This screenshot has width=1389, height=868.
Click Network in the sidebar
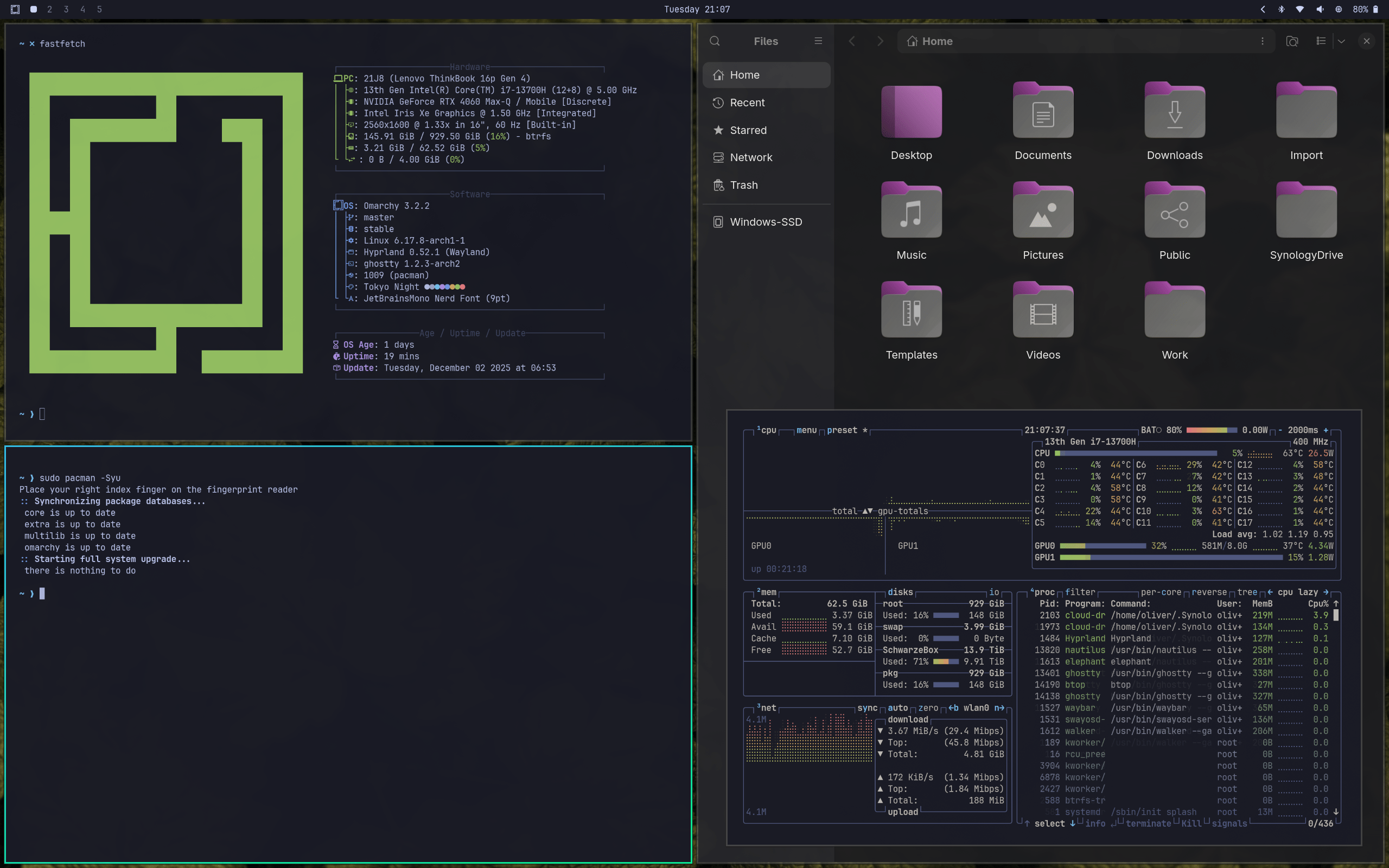(750, 157)
